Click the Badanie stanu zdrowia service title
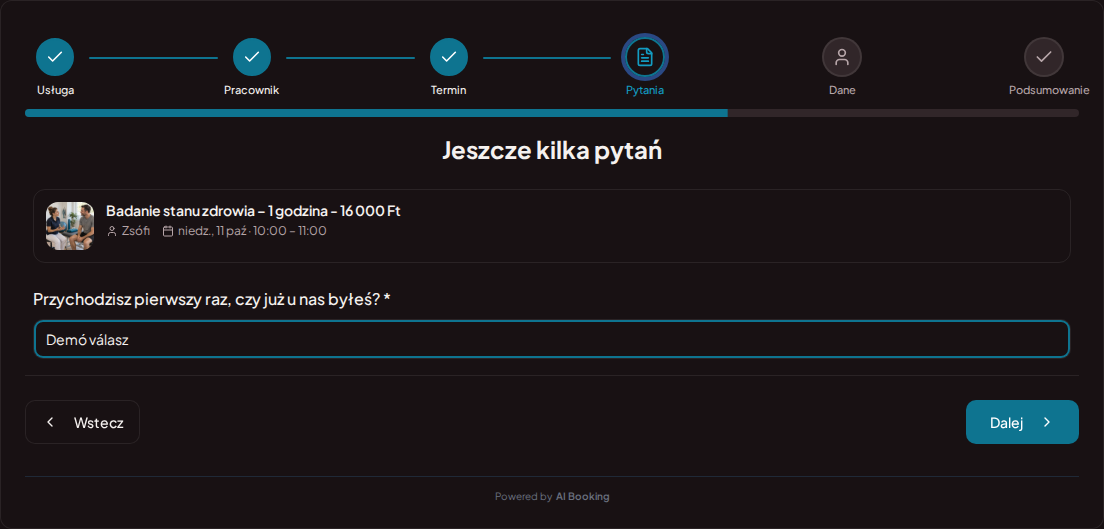Screen dimensions: 1104x529 (253, 211)
